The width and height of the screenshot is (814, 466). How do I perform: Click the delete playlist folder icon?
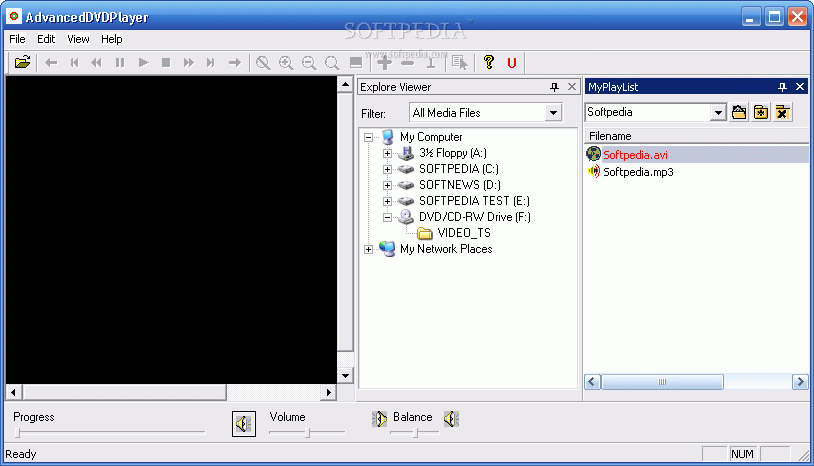pos(782,112)
